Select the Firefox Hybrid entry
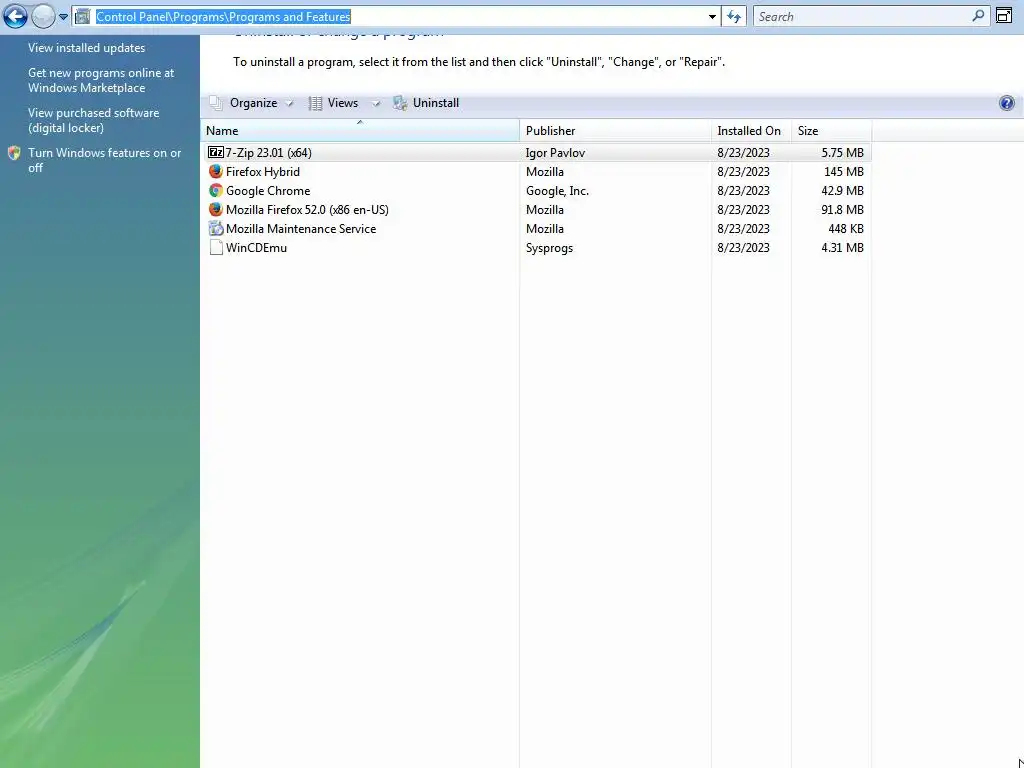This screenshot has height=768, width=1024. point(536,172)
